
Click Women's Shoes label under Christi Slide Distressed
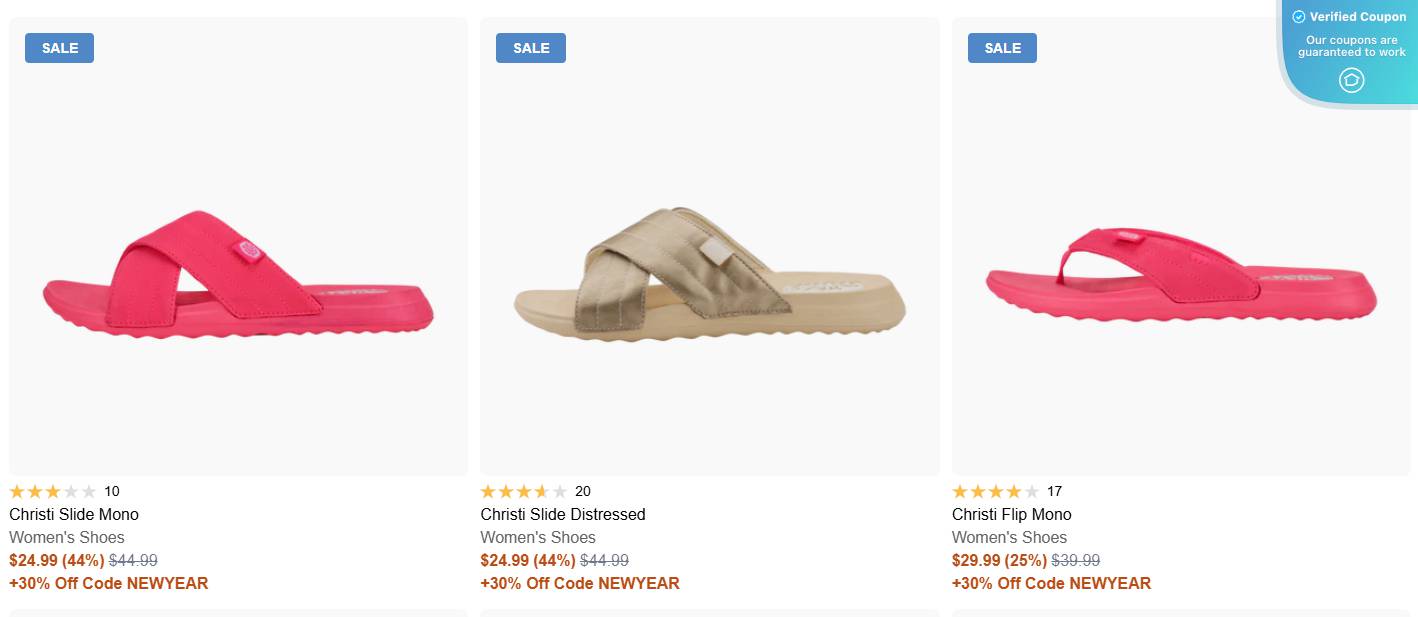(537, 537)
